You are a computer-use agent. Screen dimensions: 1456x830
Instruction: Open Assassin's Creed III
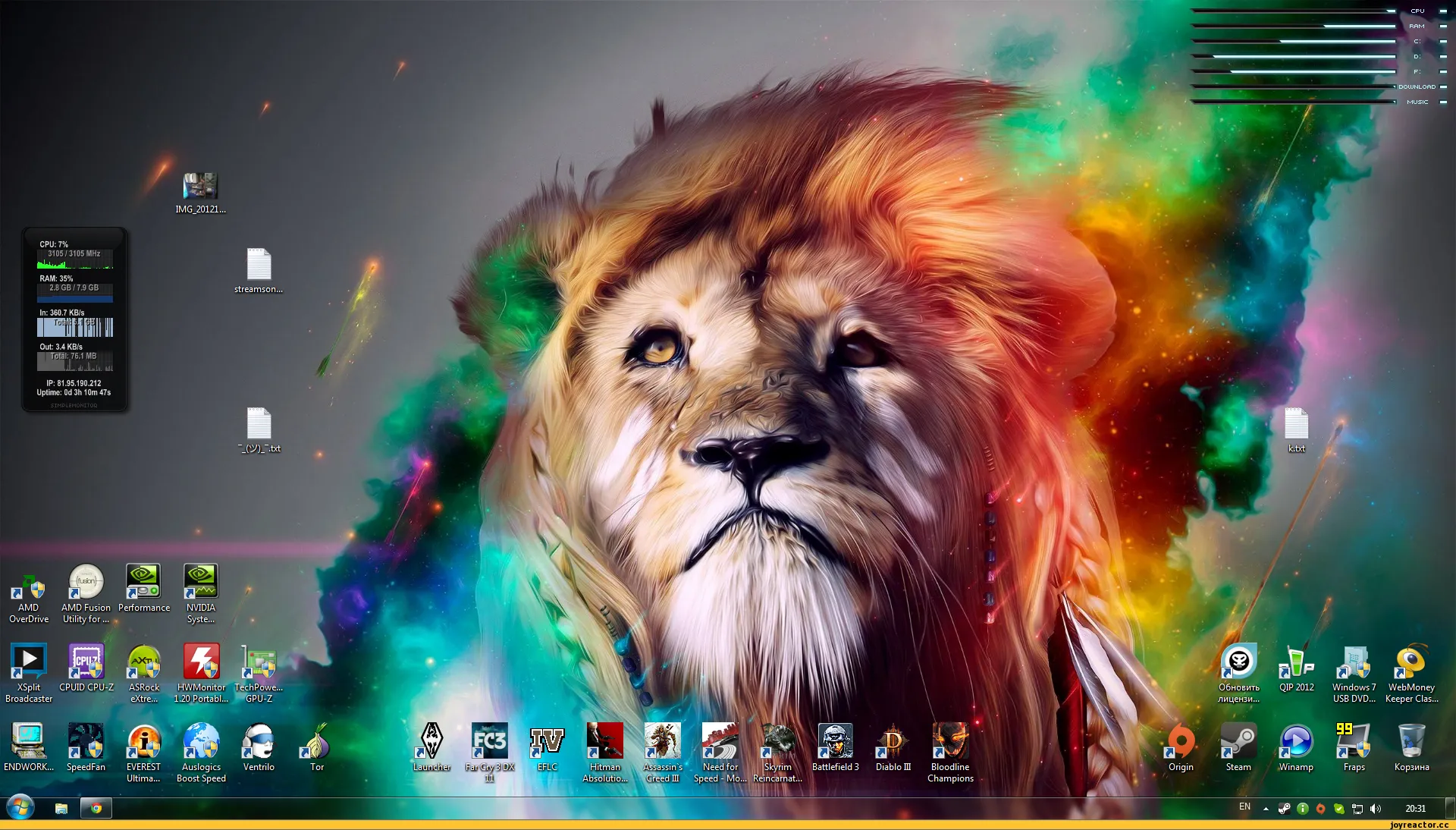click(662, 753)
